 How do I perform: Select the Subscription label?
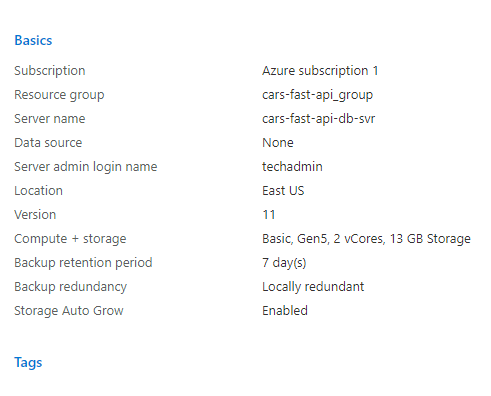[x=50, y=71]
